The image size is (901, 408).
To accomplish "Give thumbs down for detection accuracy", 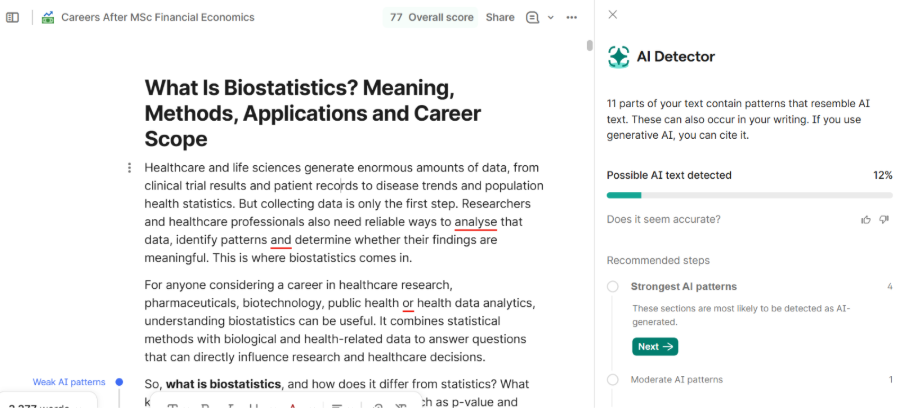I will 884,220.
